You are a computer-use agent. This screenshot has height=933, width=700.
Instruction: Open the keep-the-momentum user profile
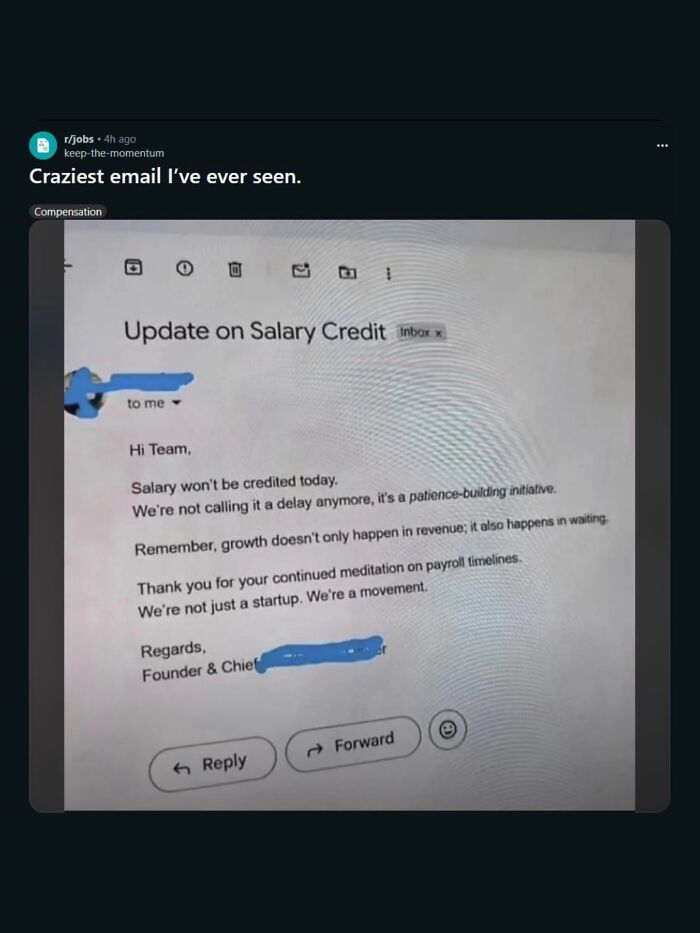coord(114,153)
